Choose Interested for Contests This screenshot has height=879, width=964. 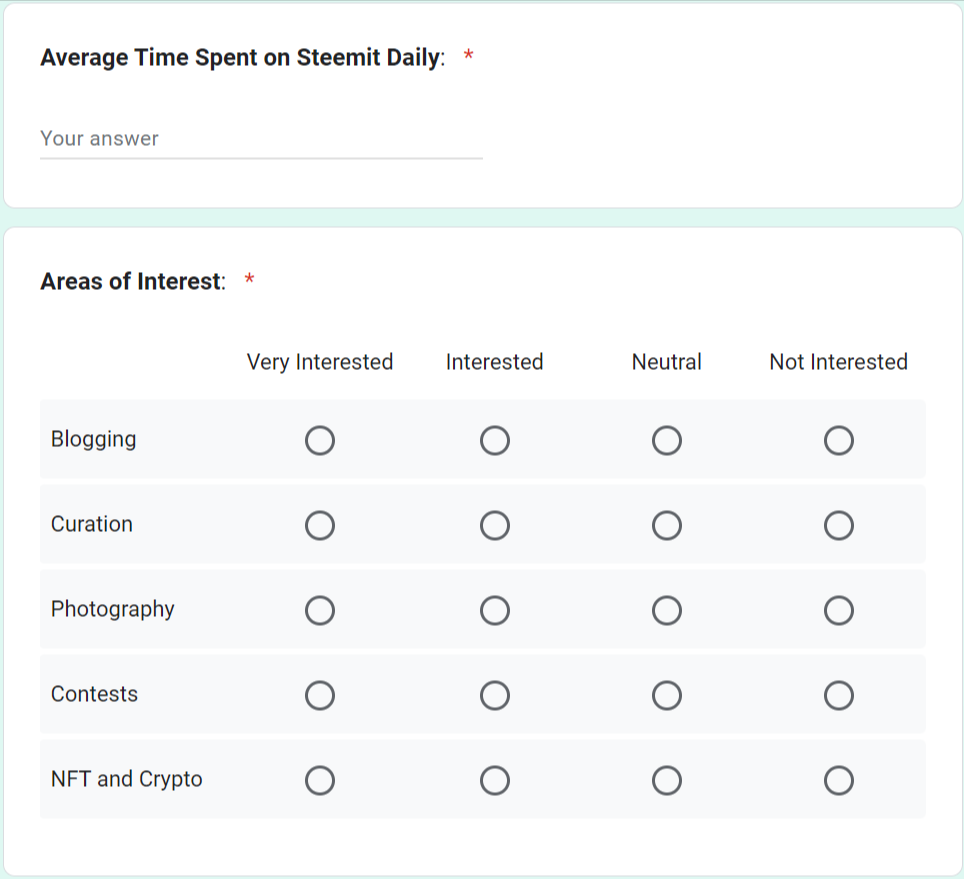click(495, 695)
